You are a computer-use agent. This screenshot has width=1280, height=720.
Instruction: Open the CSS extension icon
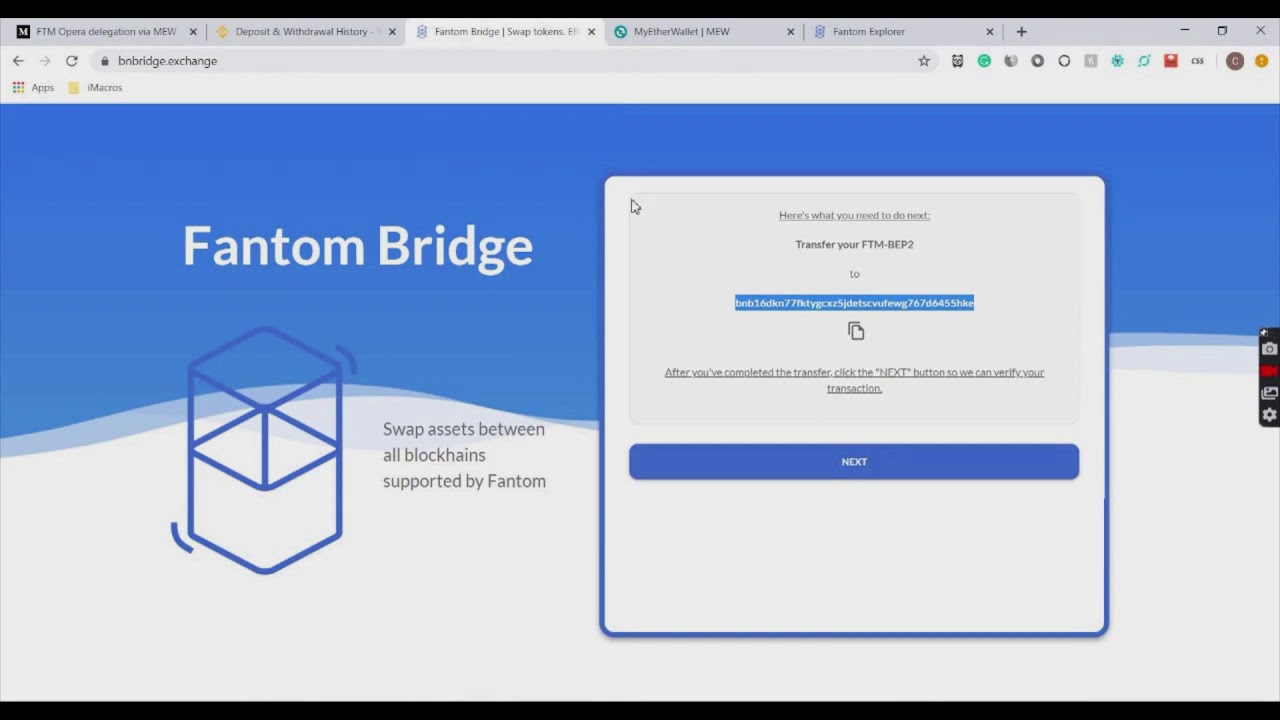[1198, 61]
